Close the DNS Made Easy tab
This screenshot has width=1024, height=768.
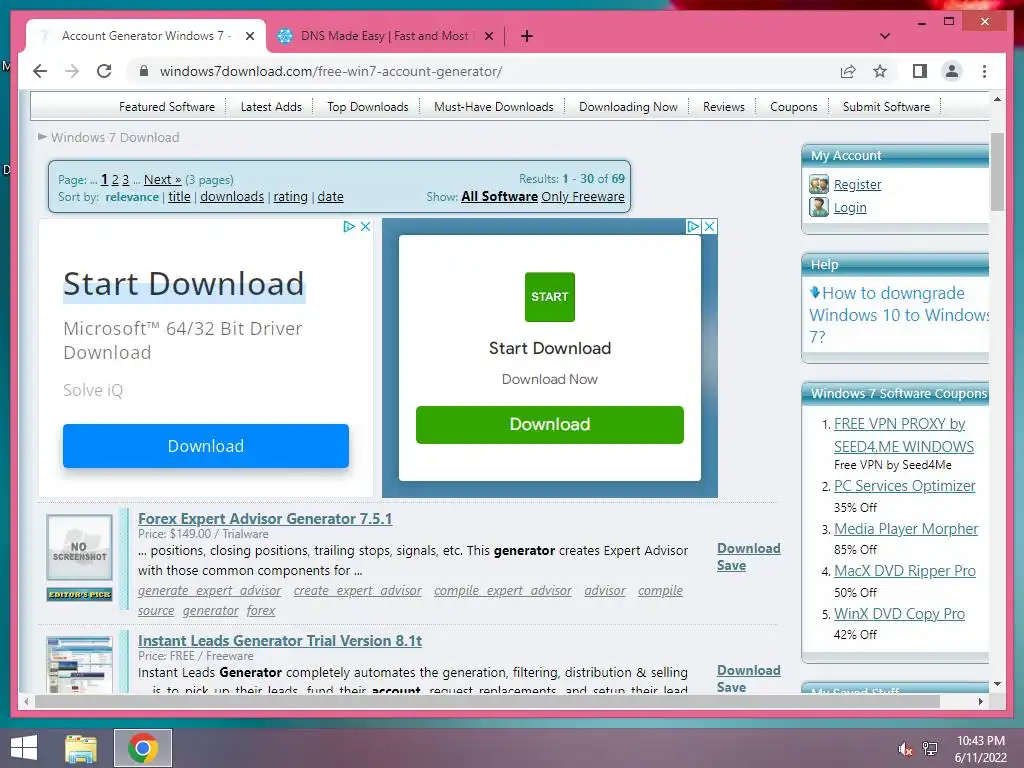point(488,36)
